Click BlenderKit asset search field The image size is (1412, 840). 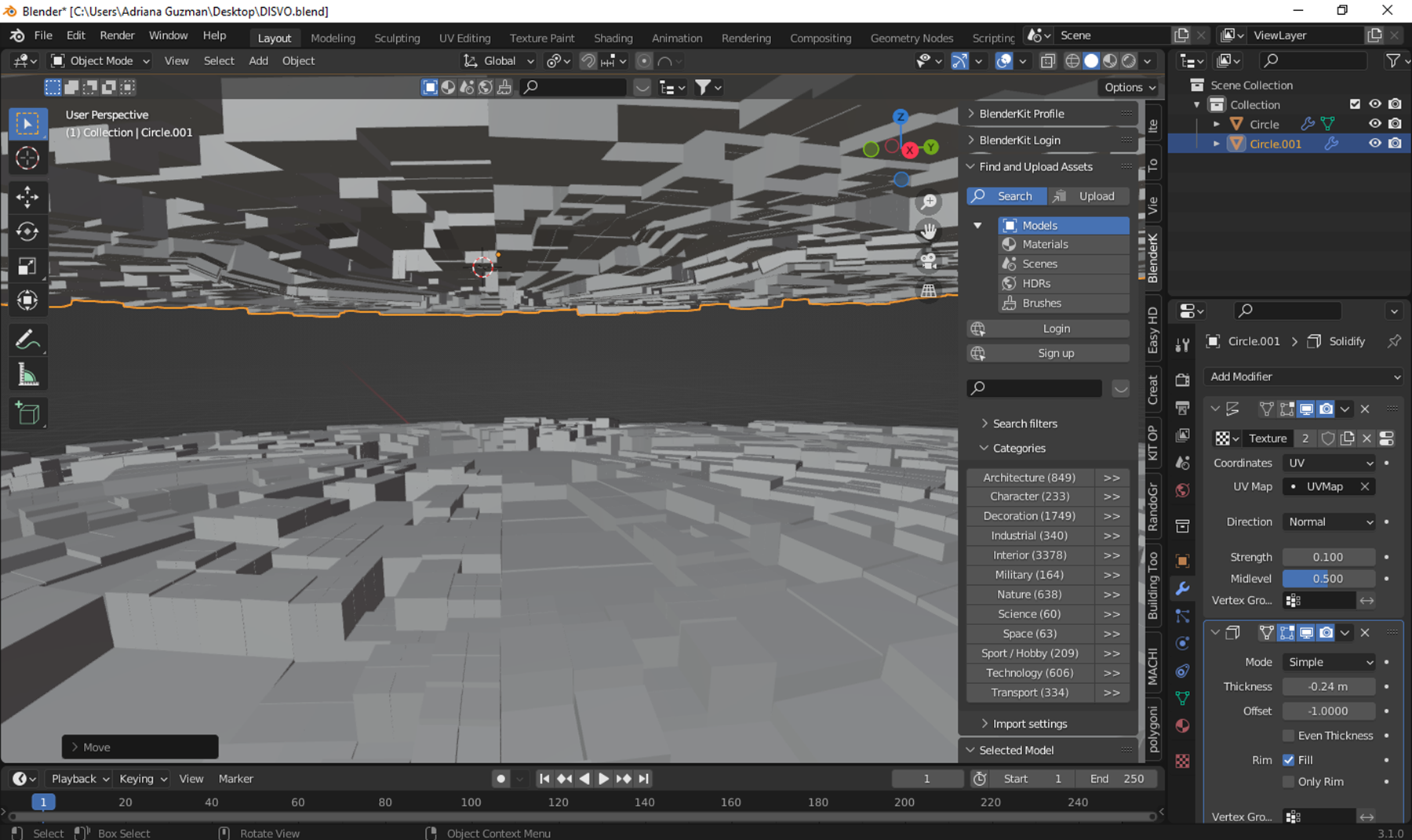coord(1034,387)
